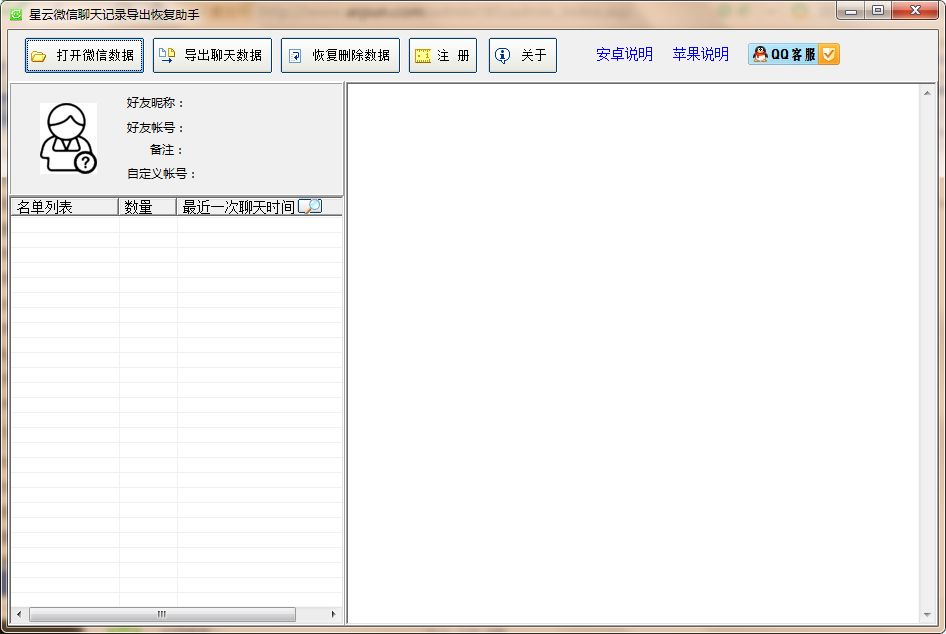Click the chat panel scroll down arrow
This screenshot has height=634, width=946.
[x=927, y=615]
